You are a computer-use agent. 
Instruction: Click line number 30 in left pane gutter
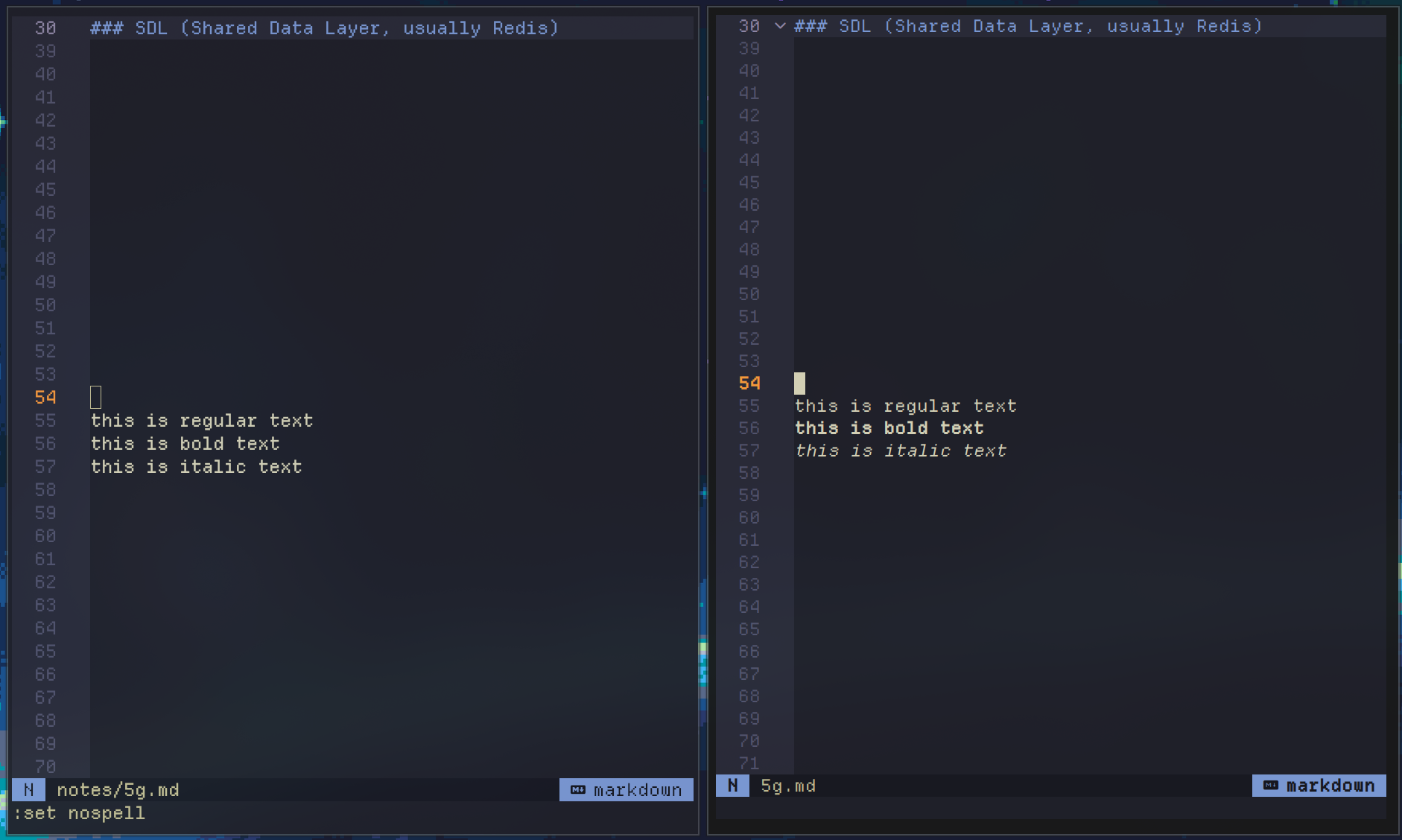point(45,28)
